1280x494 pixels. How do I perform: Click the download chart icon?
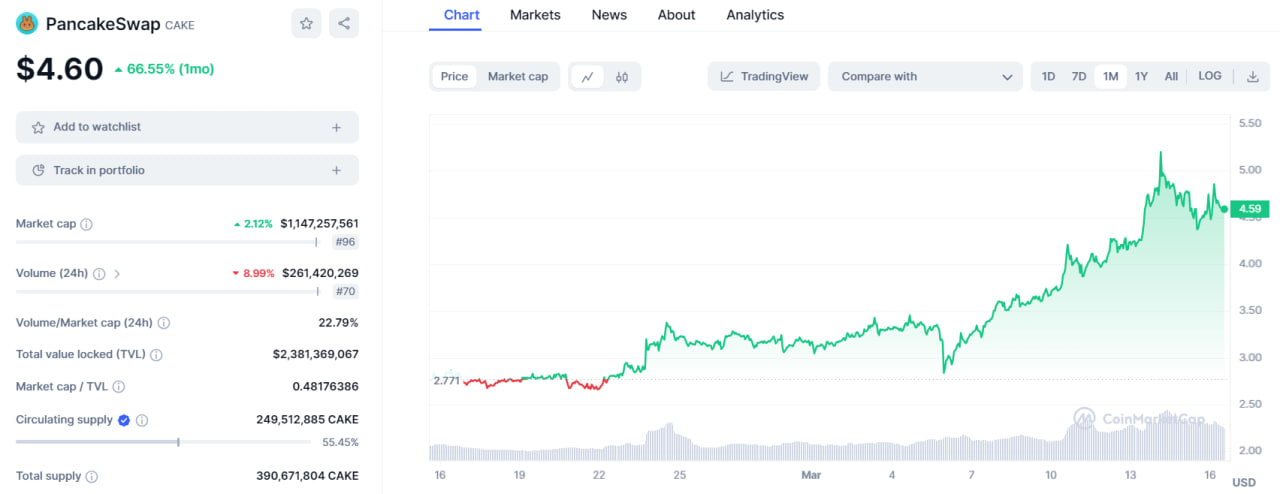(x=1253, y=76)
